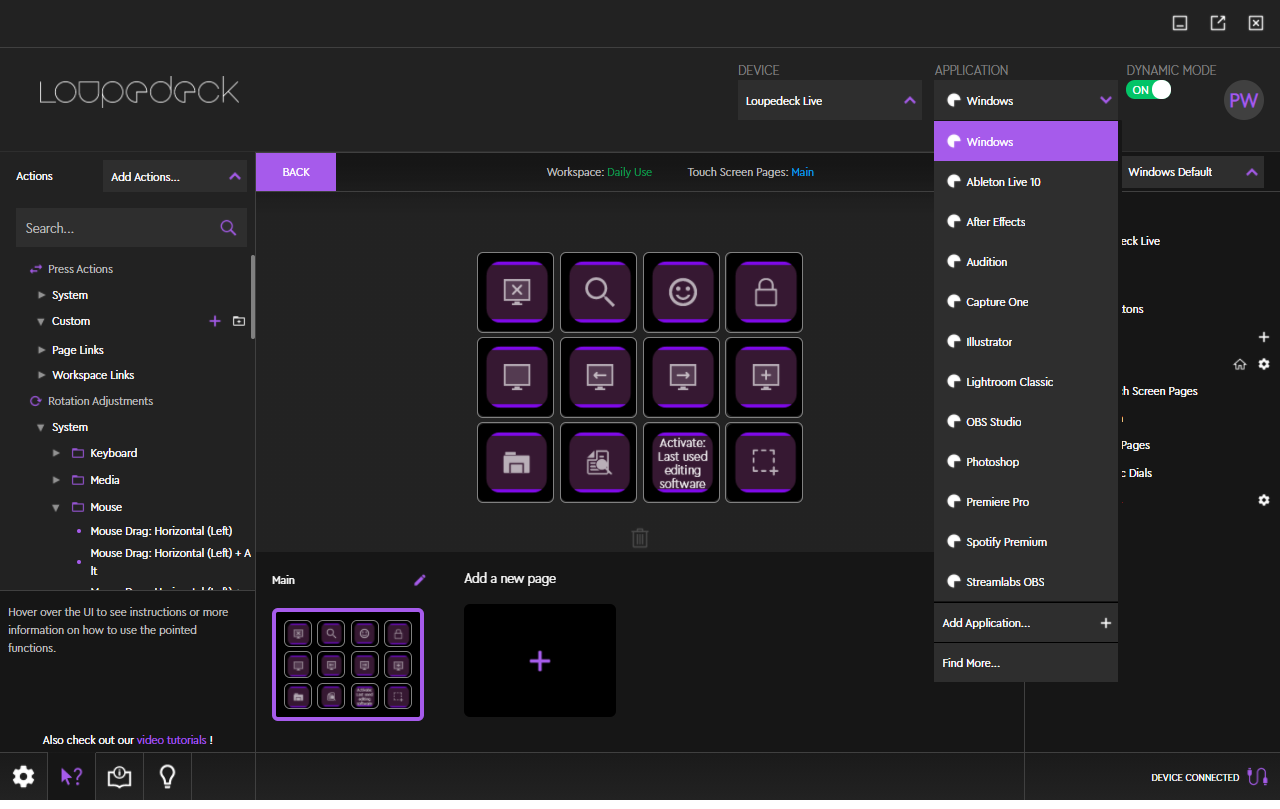
Task: Select Lightroom Classic from the application list
Action: pos(1026,382)
